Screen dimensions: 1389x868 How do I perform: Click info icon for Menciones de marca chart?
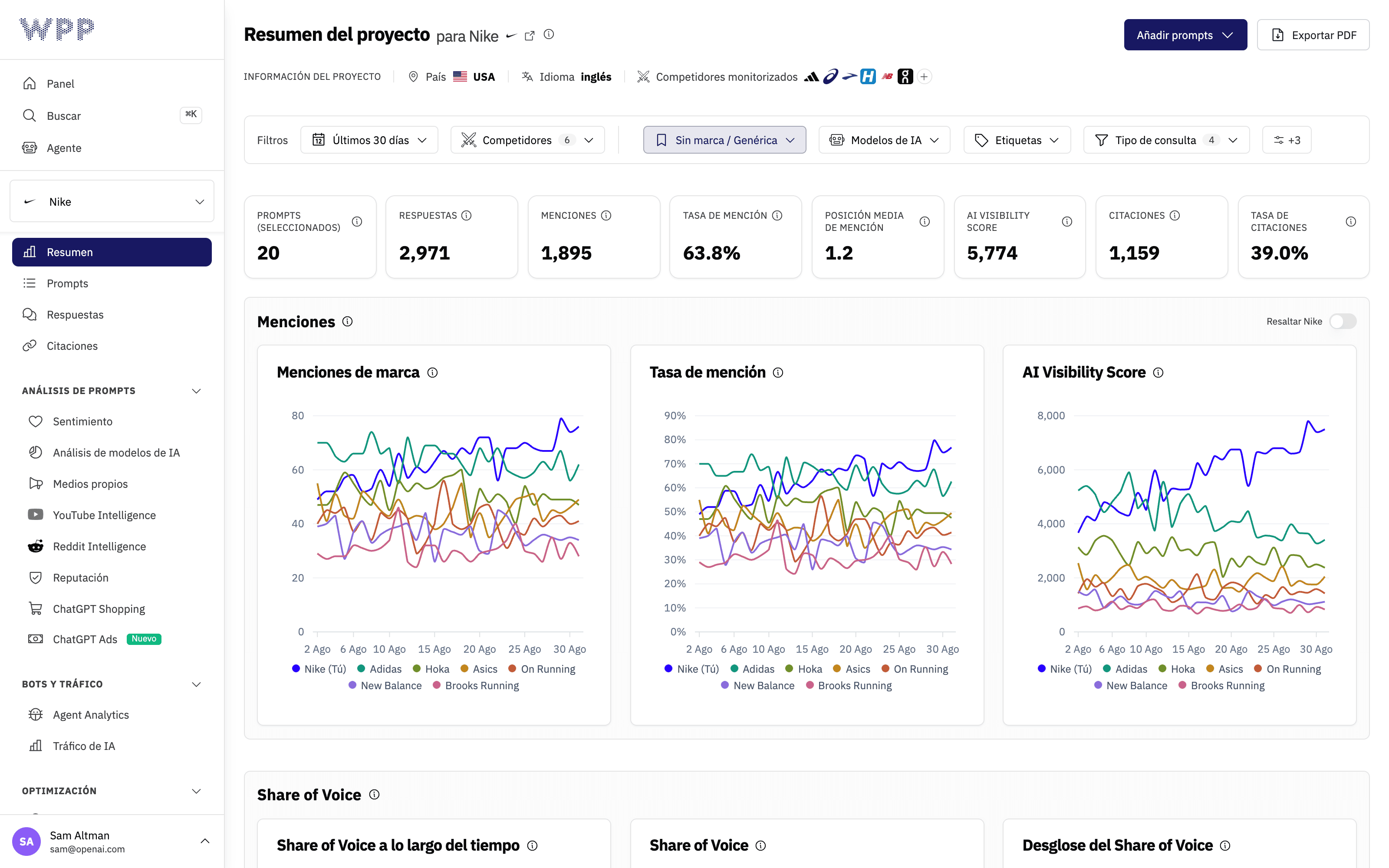[x=433, y=372]
